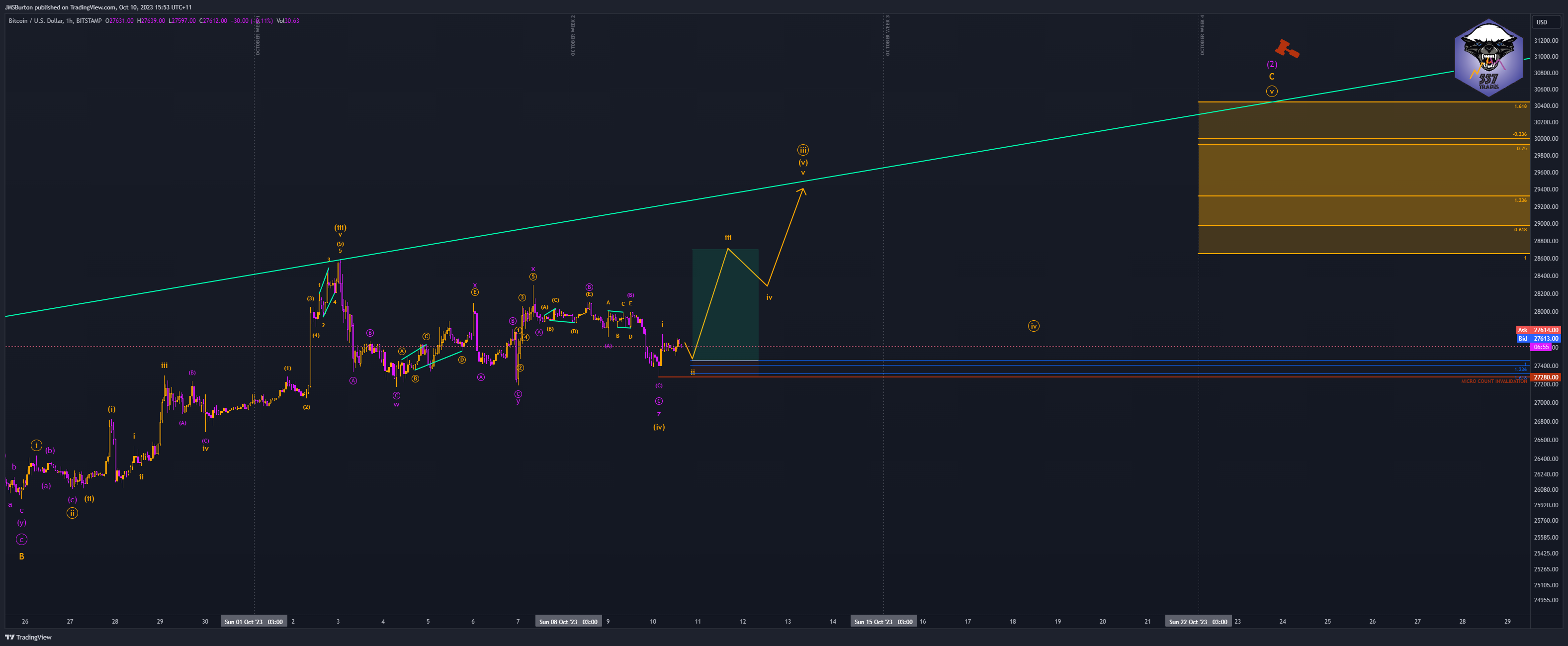Click the OCTOBER WEEK 3 vertical label

(x=887, y=36)
